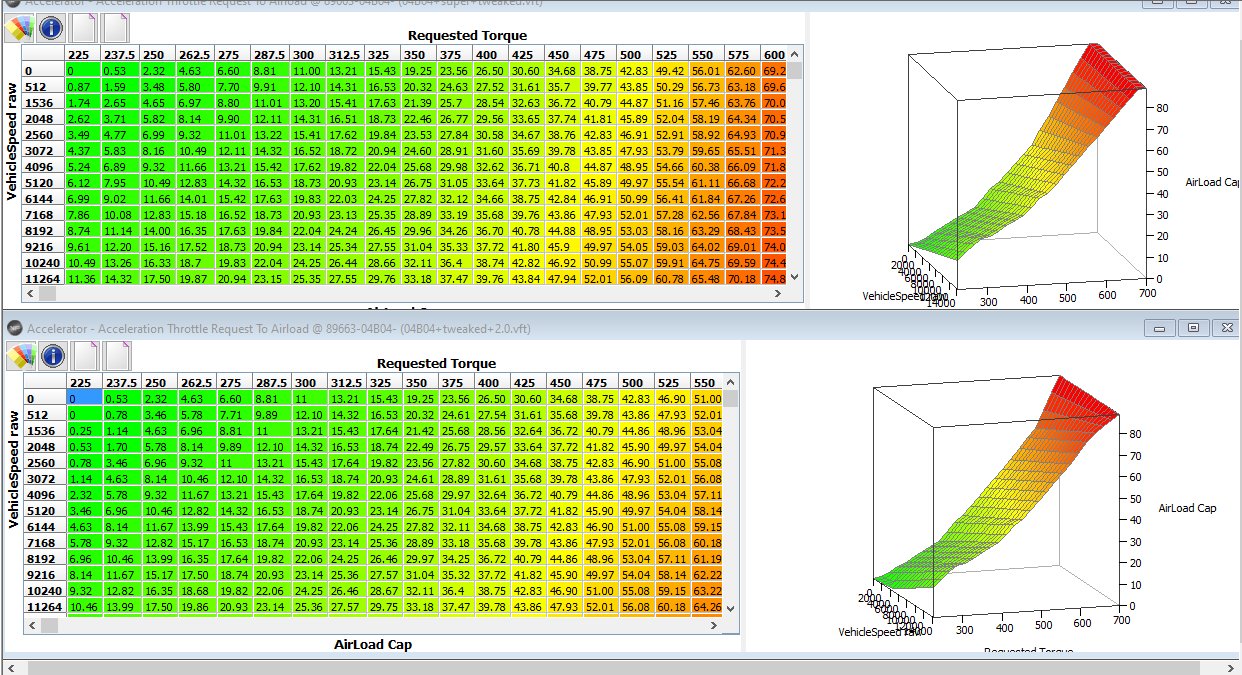
Task: Select column header 312.5 in lower table
Action: pyautogui.click(x=347, y=382)
